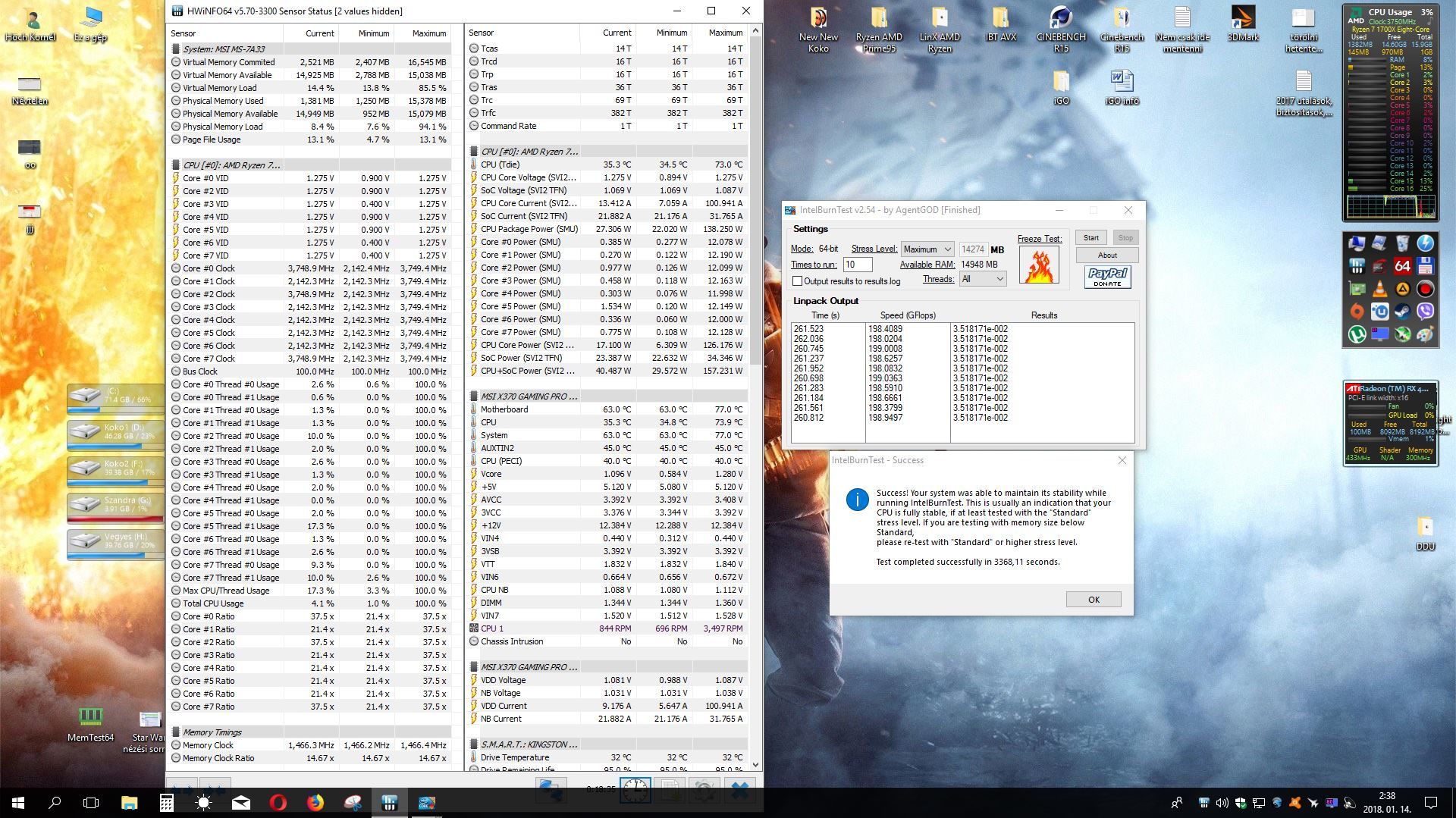Open Origin from the launcher gadget
This screenshot has width=1456, height=818.
pyautogui.click(x=1357, y=311)
